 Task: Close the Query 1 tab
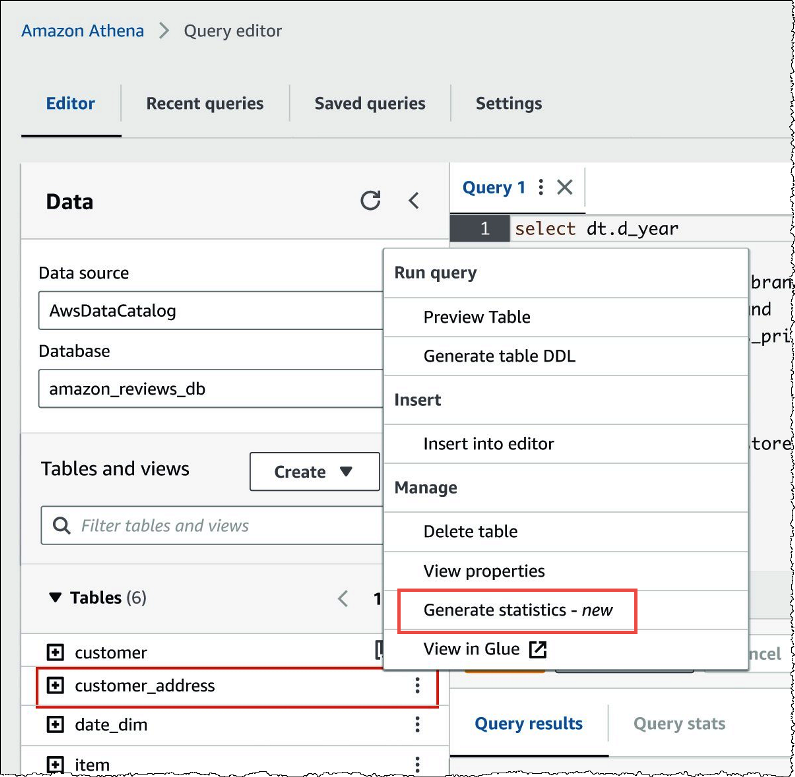(x=565, y=188)
